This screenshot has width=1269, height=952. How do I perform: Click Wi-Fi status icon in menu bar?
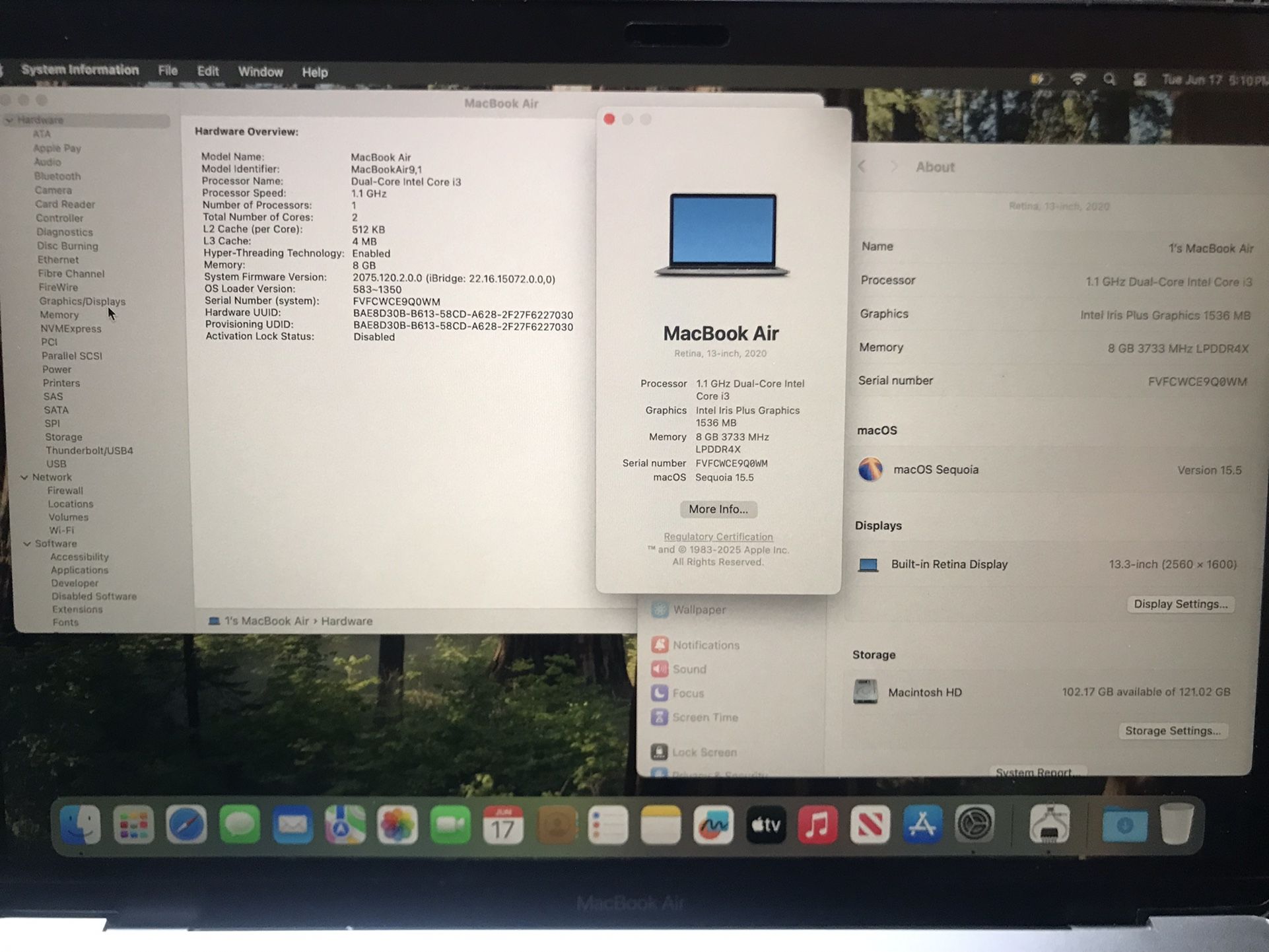point(1078,79)
